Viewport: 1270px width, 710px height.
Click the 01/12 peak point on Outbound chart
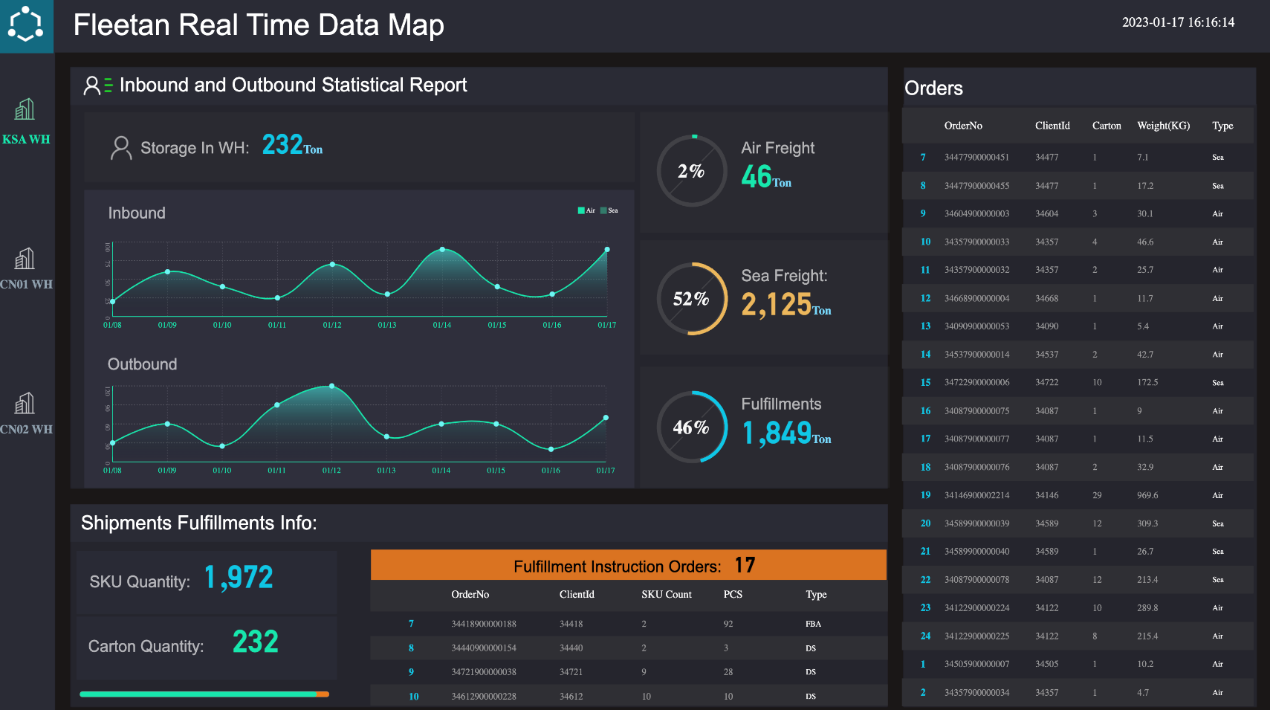[331, 386]
